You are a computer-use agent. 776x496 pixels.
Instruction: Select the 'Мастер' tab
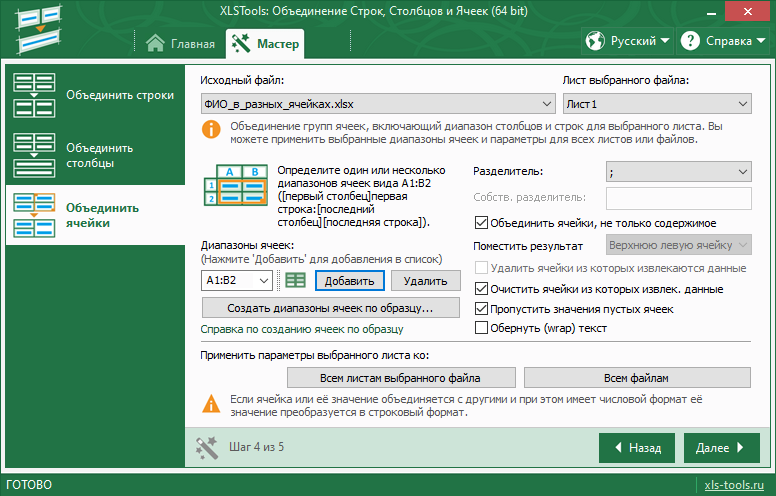265,44
